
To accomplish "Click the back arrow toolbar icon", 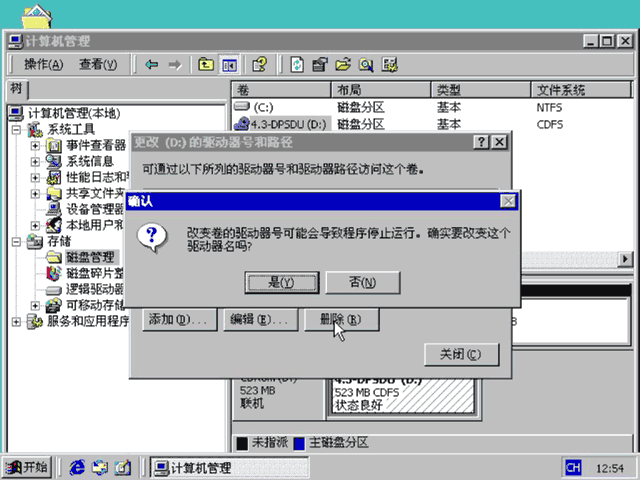I will 152,64.
